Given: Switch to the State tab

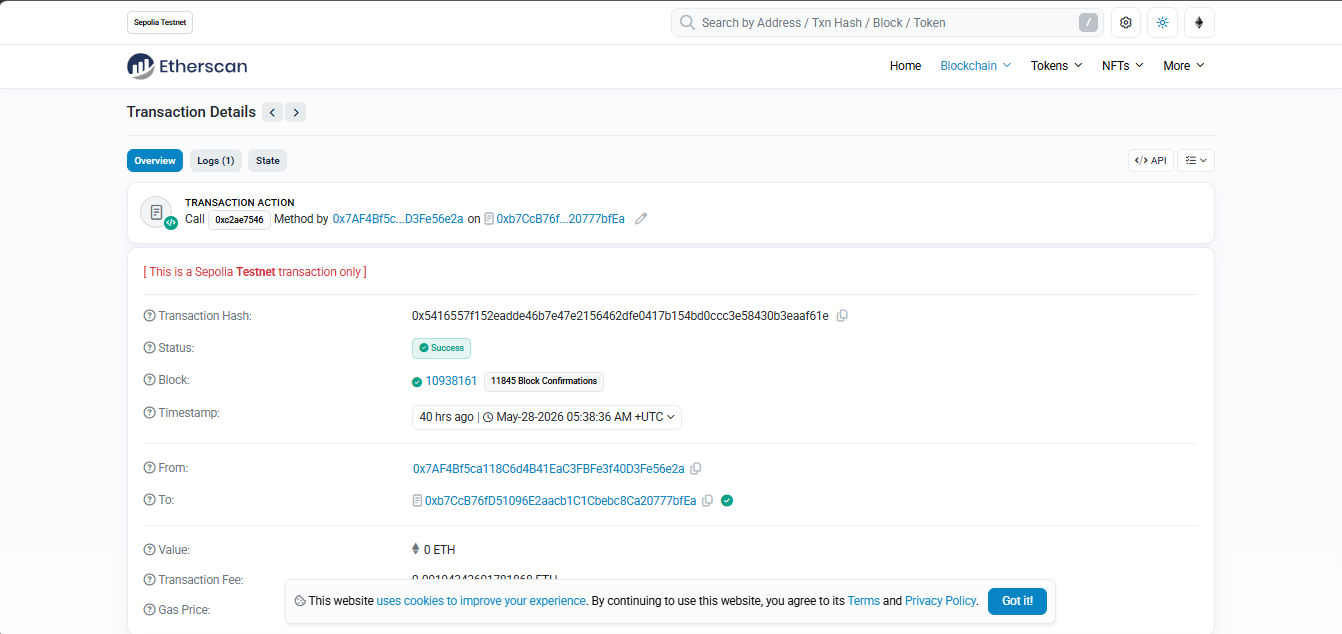Looking at the screenshot, I should pyautogui.click(x=268, y=160).
